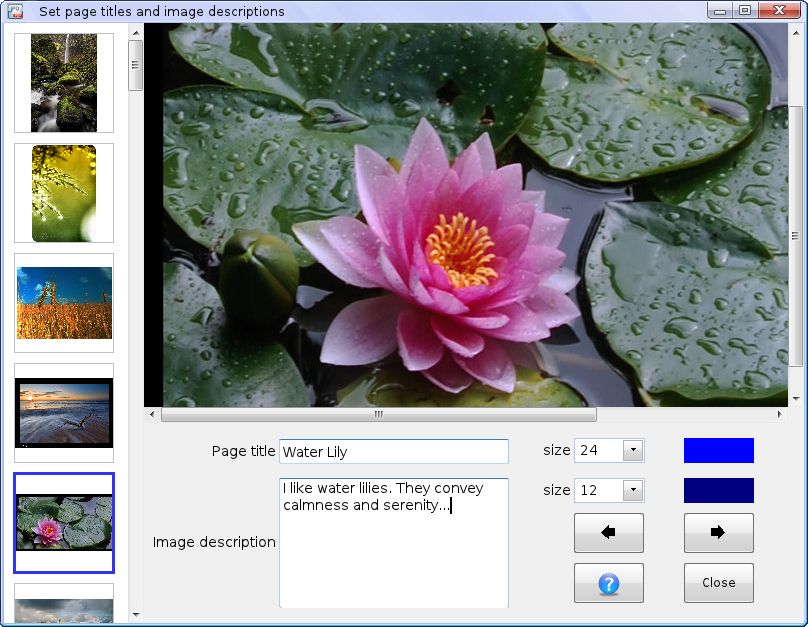
Task: Open the page title size 24 dropdown
Action: 633,450
